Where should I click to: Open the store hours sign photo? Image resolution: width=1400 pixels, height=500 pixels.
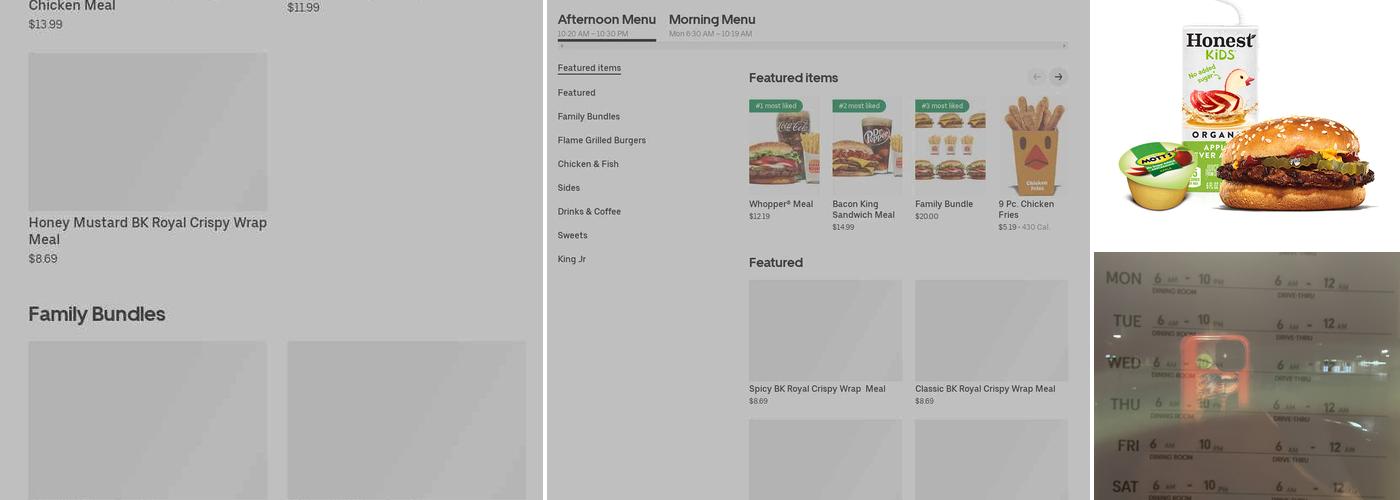pos(1247,376)
